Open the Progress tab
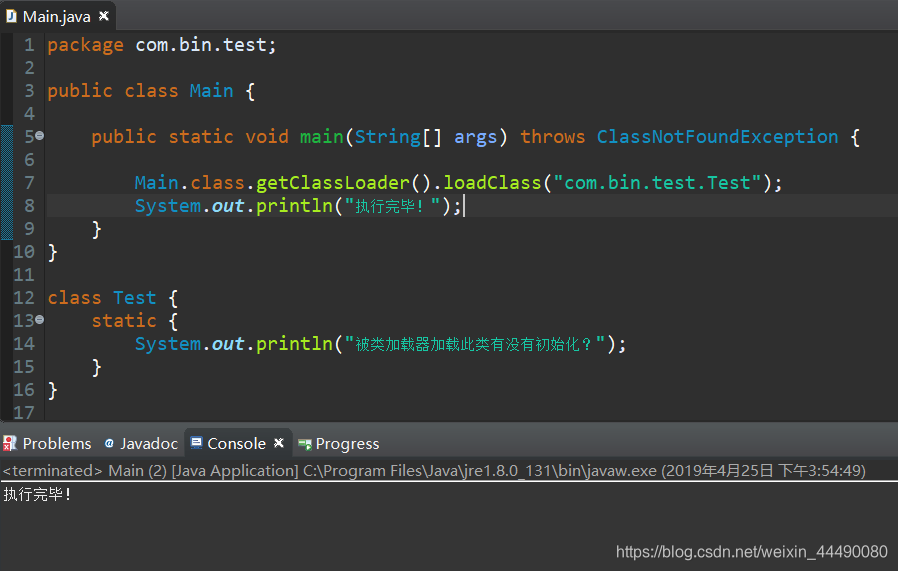Screen dimensions: 898x571 (x=338, y=443)
